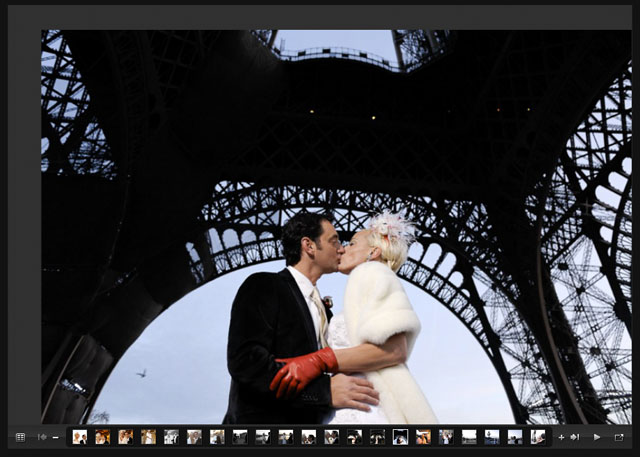The height and width of the screenshot is (457, 640).
Task: Select the orange thumbnail right of highlighted one
Action: click(423, 437)
